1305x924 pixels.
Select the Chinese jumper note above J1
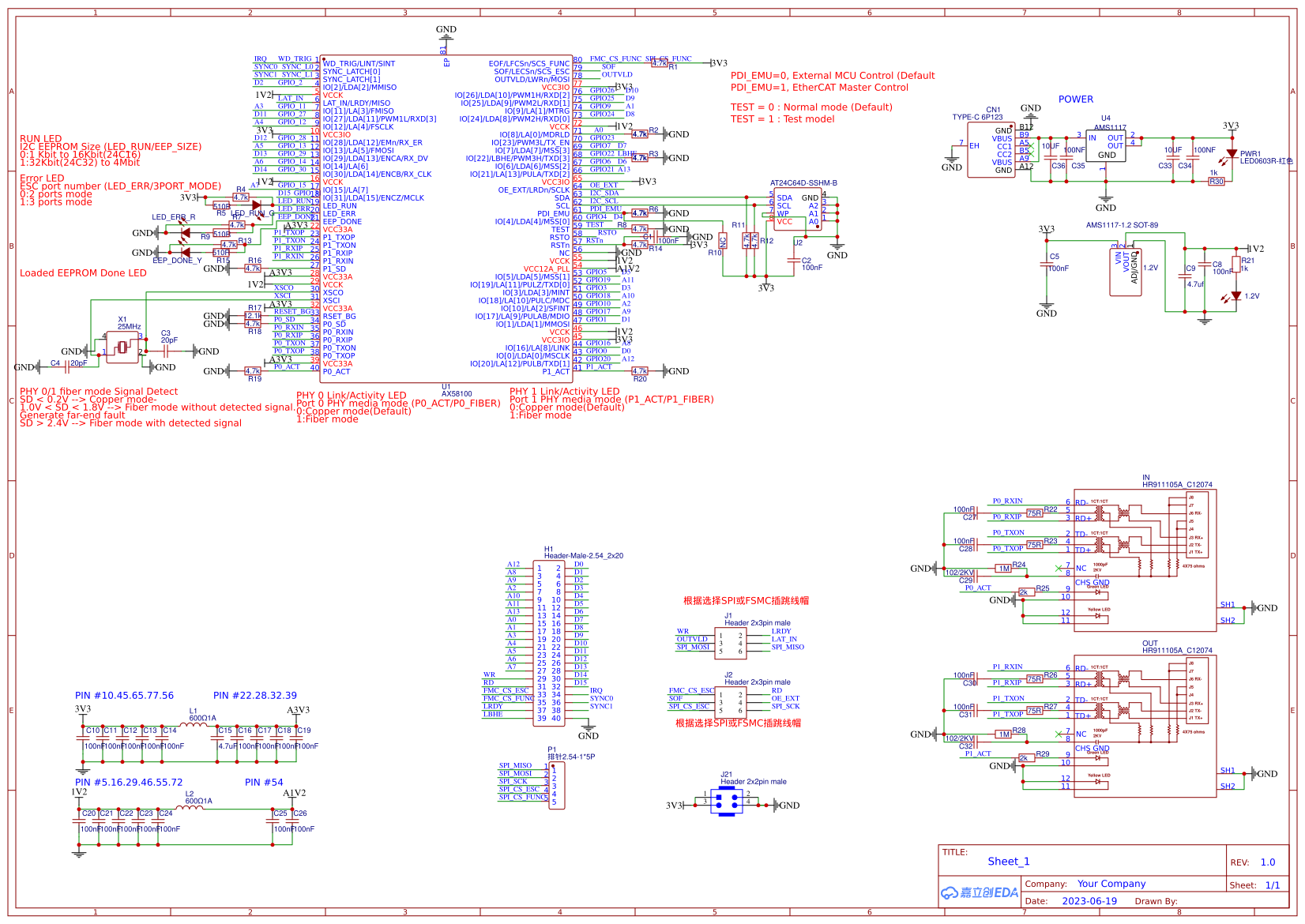tap(746, 601)
